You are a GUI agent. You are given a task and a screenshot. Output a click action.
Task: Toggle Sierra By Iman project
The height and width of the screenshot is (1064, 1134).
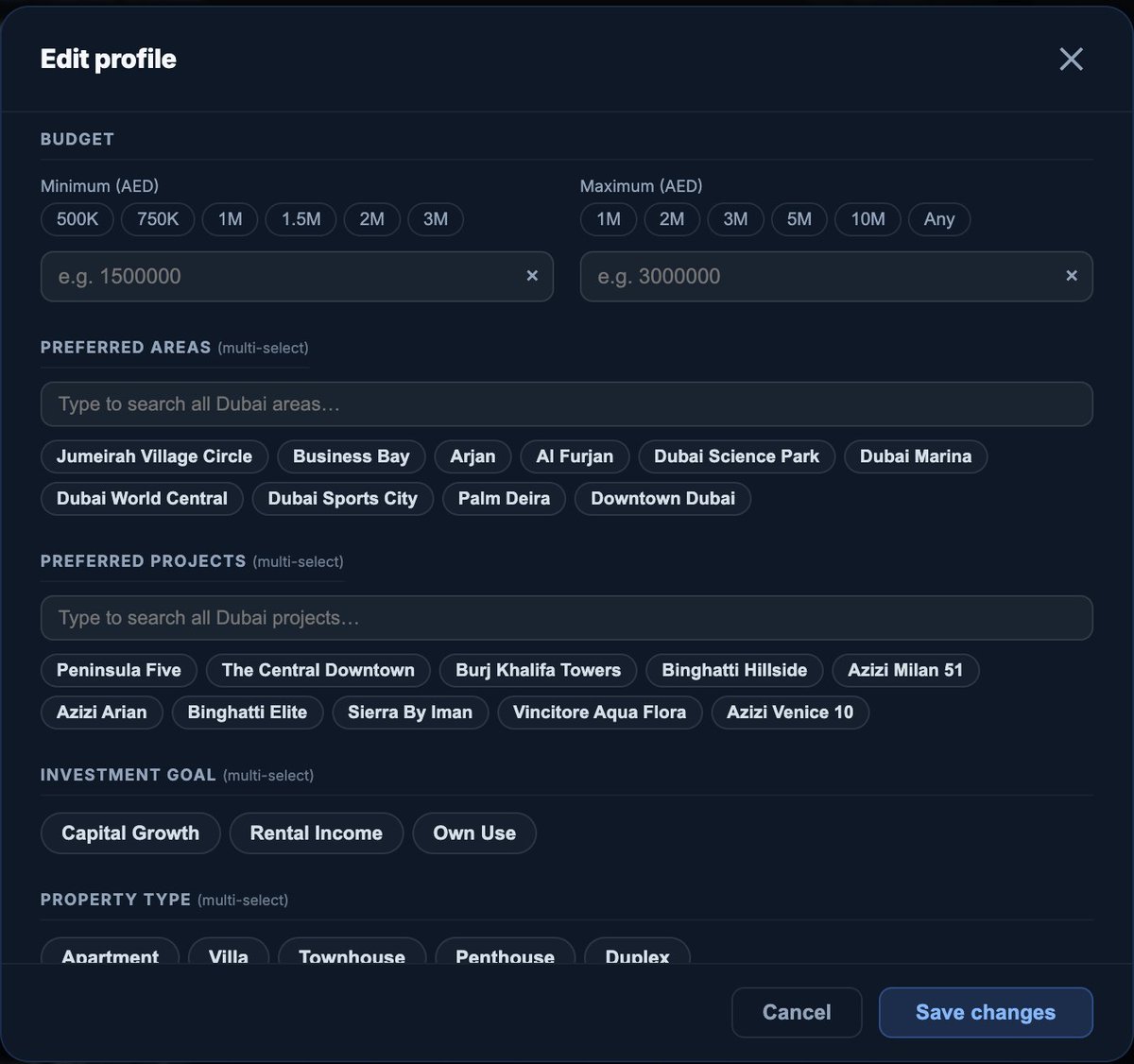[410, 712]
